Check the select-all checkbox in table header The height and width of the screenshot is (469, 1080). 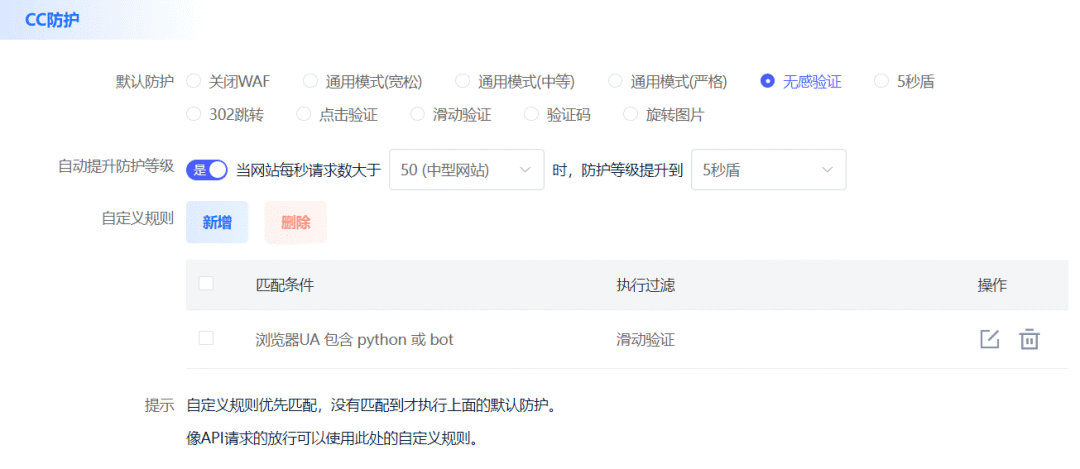pyautogui.click(x=206, y=284)
